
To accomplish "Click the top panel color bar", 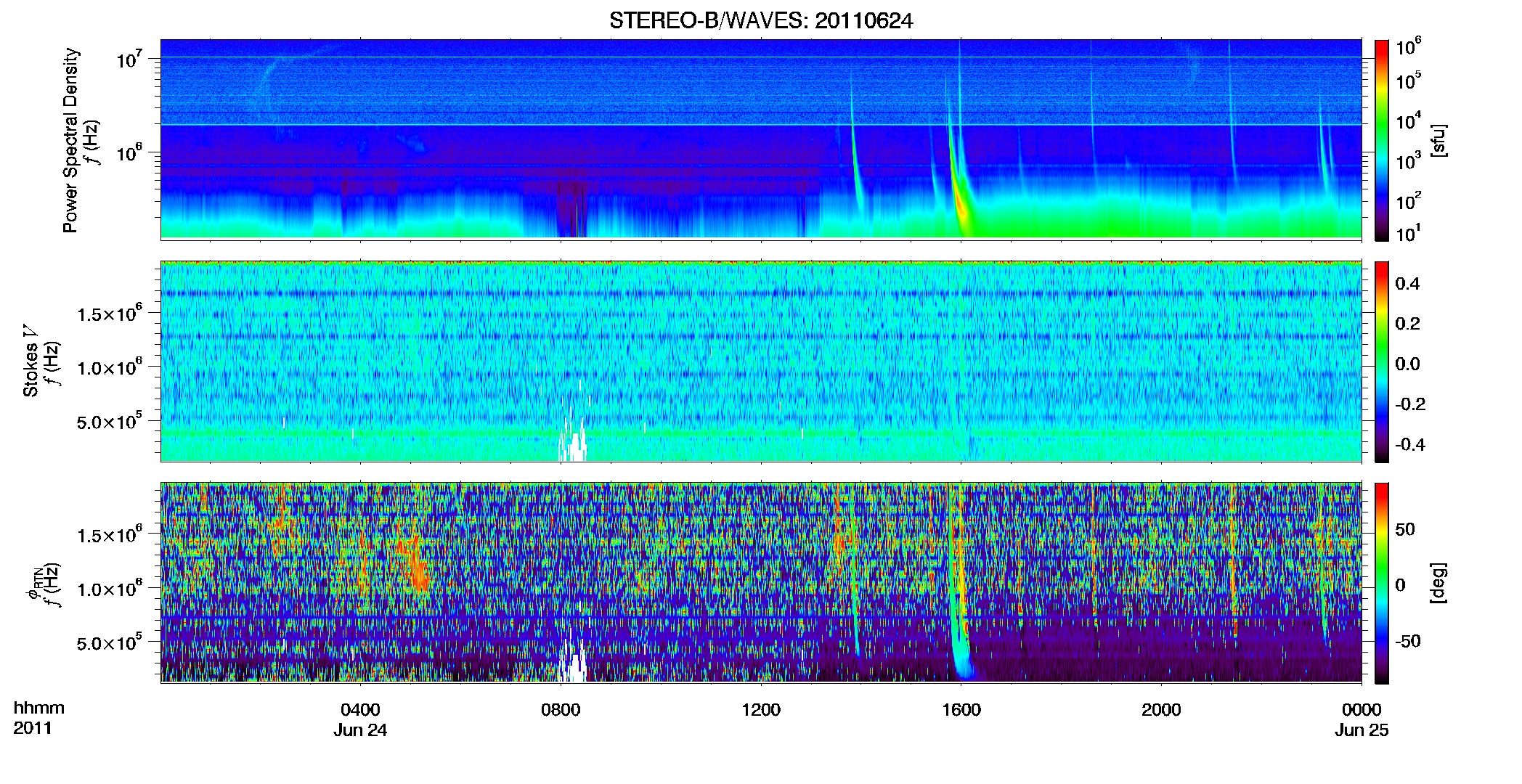I will pos(1382,140).
